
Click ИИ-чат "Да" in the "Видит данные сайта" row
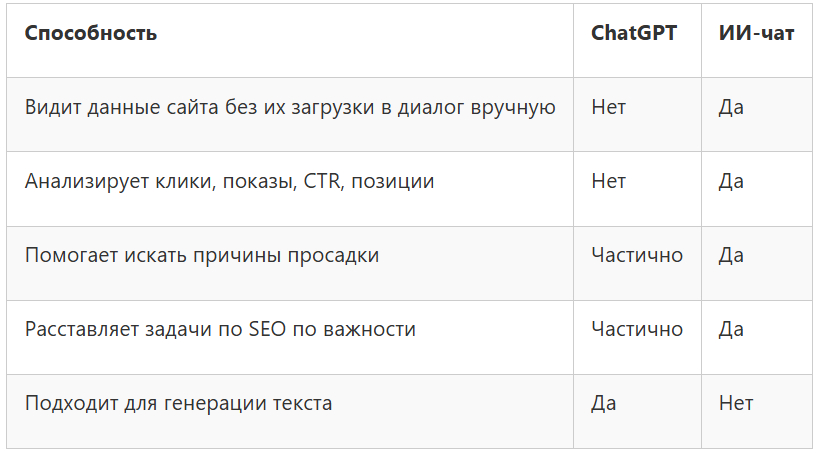[731, 107]
